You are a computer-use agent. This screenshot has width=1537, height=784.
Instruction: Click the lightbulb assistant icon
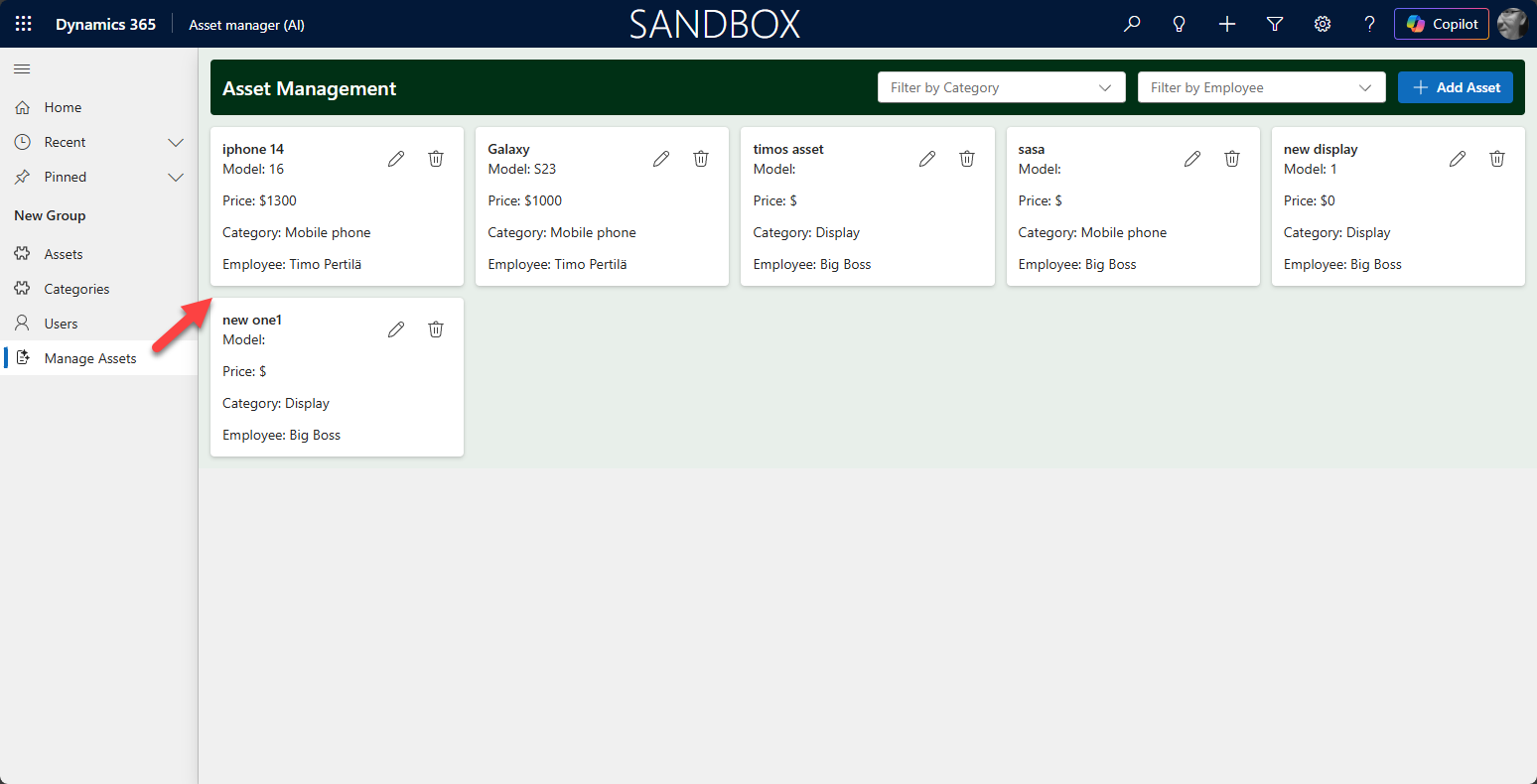coord(1180,24)
